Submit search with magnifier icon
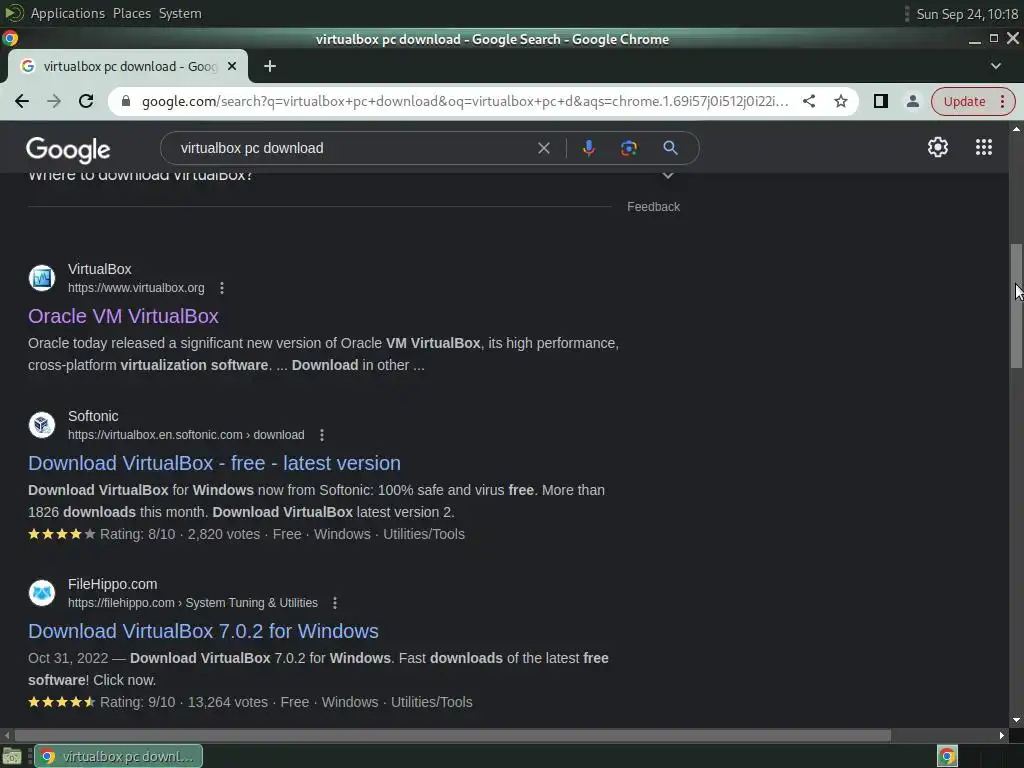Image resolution: width=1024 pixels, height=768 pixels. point(670,148)
